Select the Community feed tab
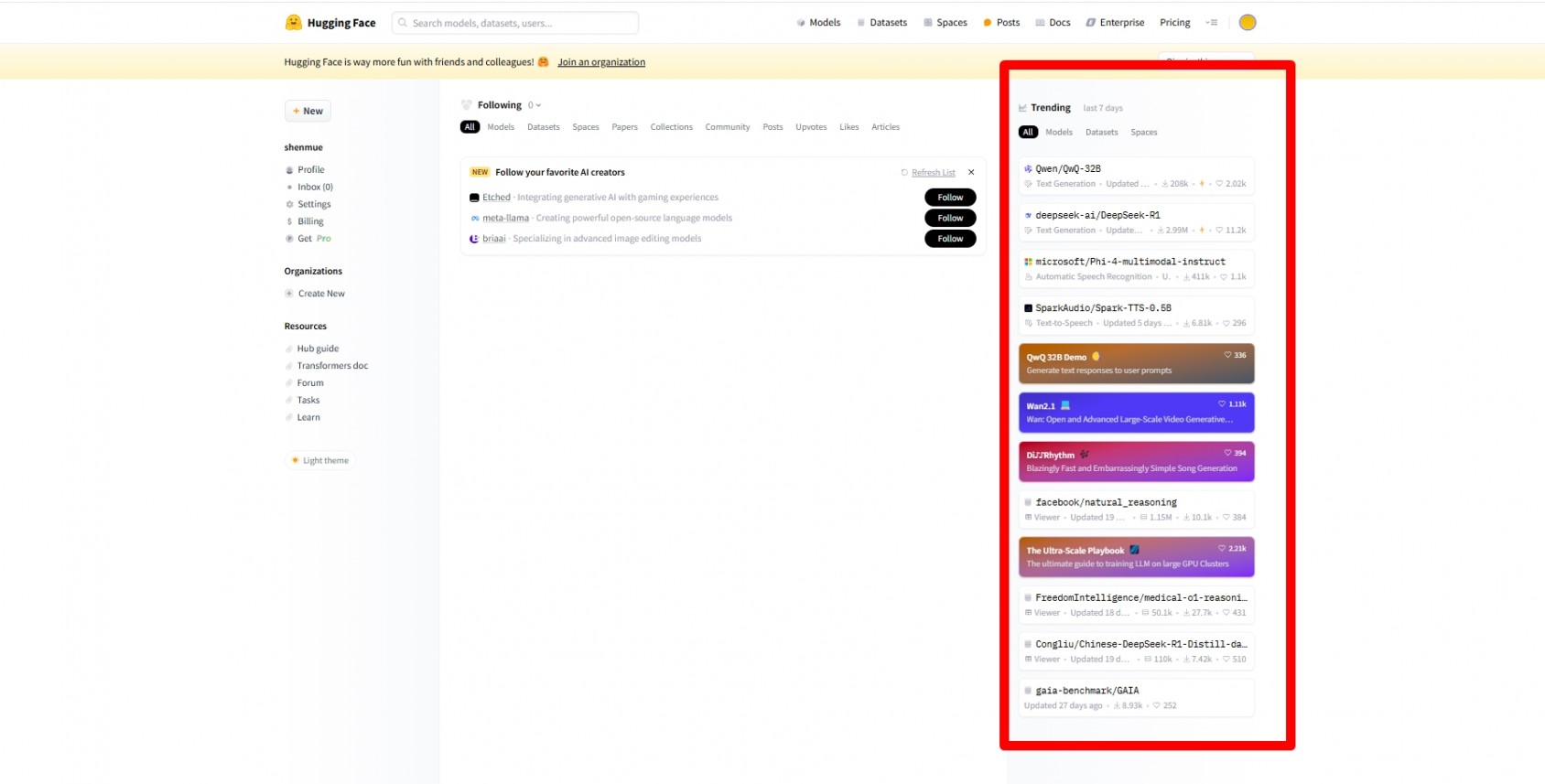The image size is (1545, 784). pyautogui.click(x=728, y=127)
